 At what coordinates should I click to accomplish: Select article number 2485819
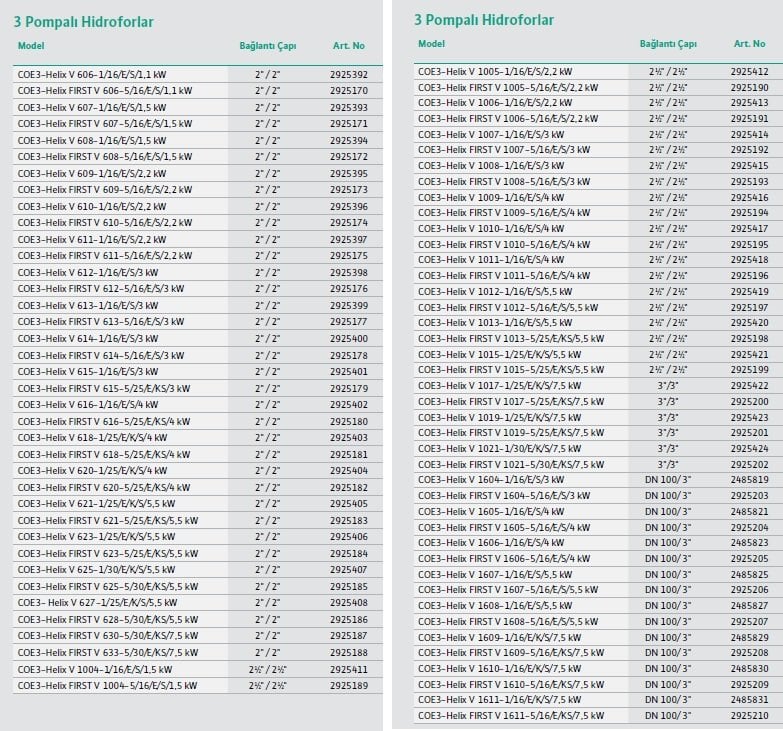750,479
